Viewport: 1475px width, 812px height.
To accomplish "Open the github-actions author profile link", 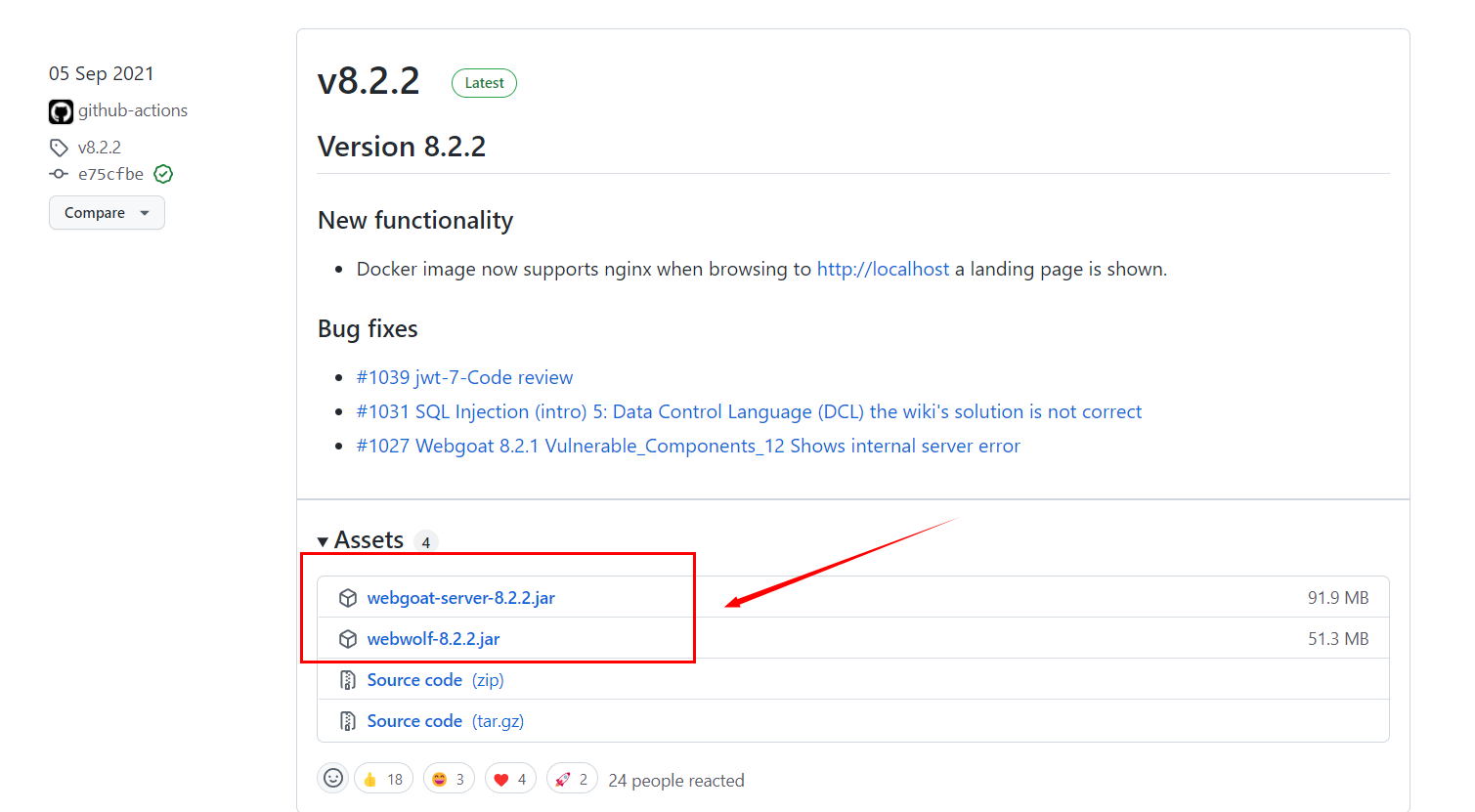I will coord(133,110).
